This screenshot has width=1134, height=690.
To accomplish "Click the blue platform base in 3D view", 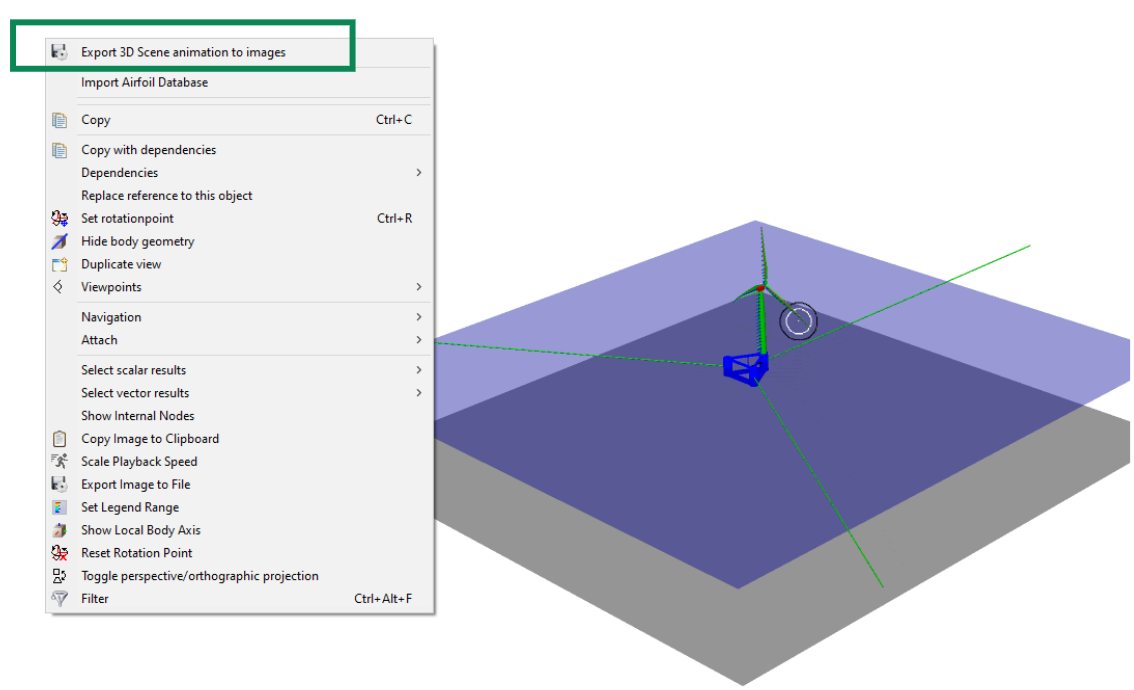I will pos(746,368).
